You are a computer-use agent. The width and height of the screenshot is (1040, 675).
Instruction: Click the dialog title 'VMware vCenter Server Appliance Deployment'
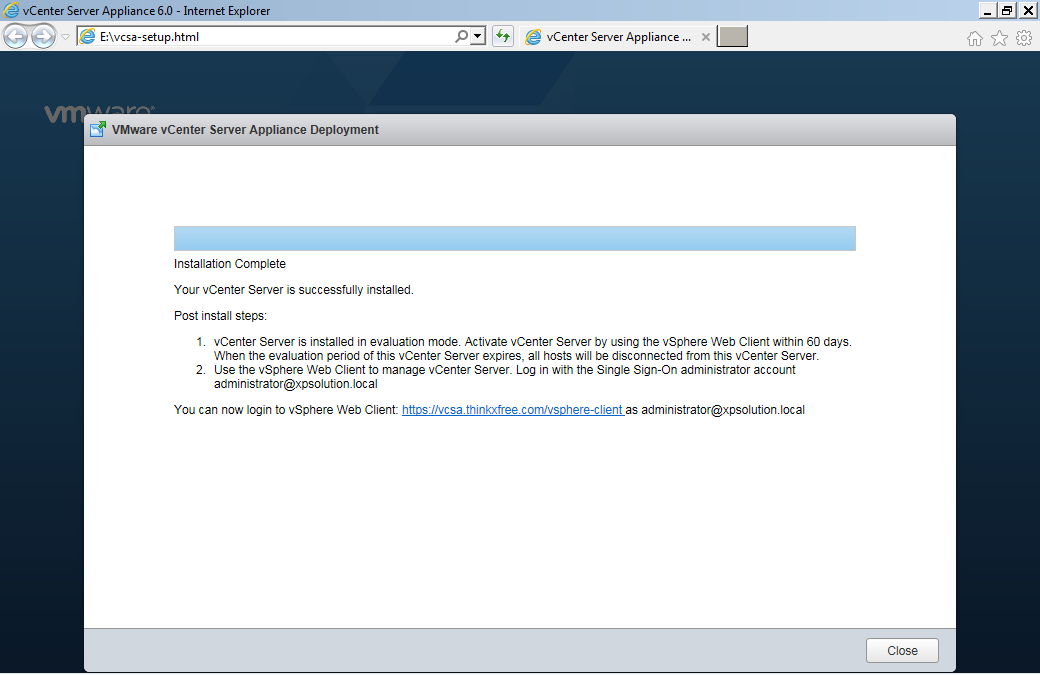(x=245, y=130)
